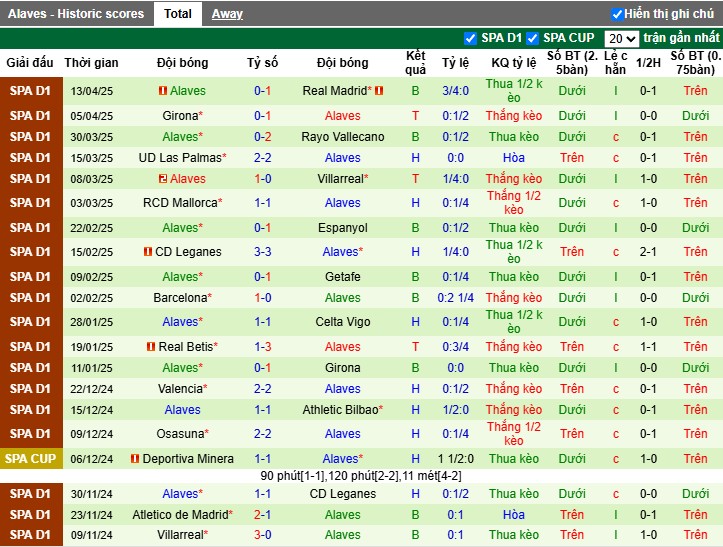Uncheck the SPA CUP league filter
The height and width of the screenshot is (547, 723).
532,38
